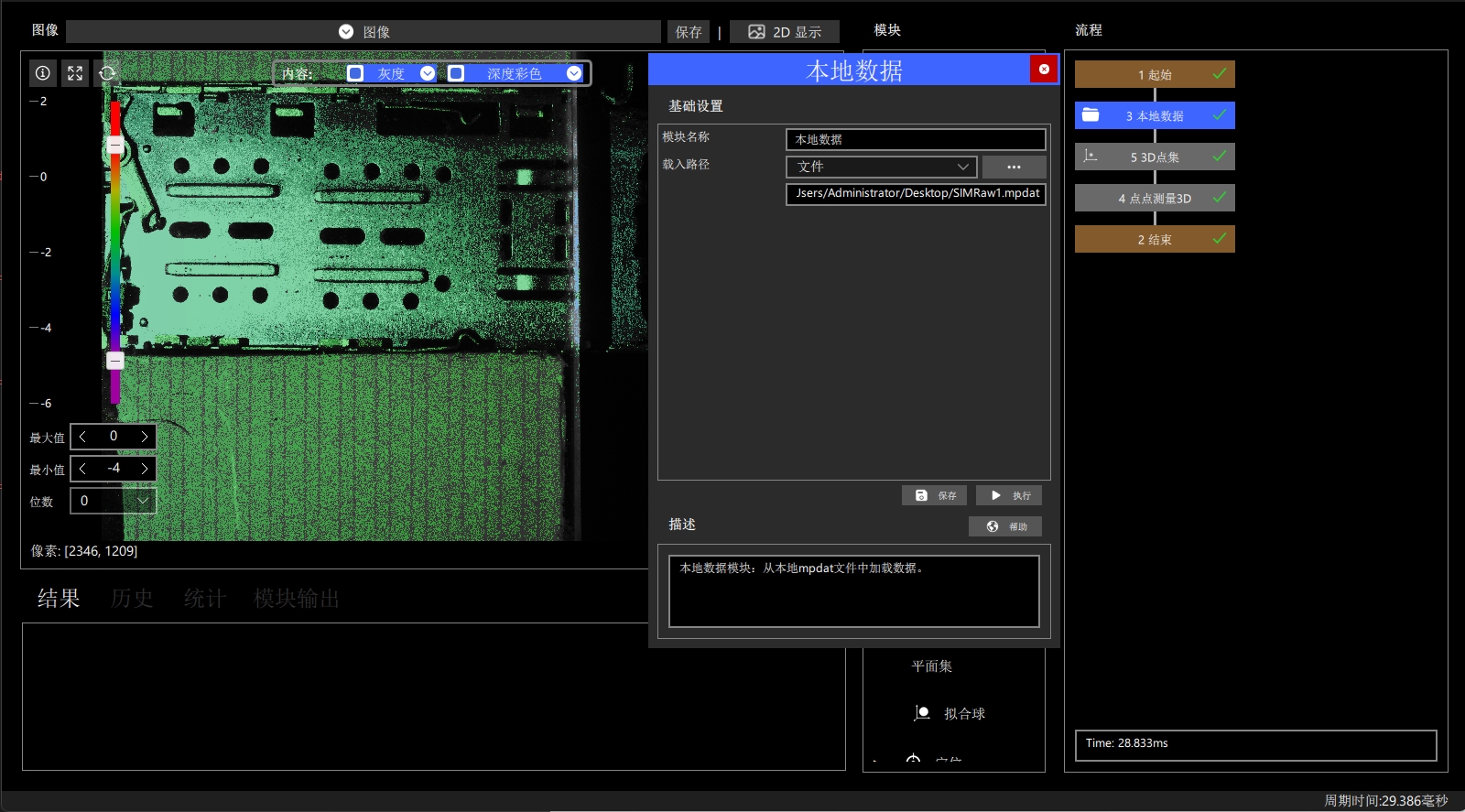Open the 文件 load path type dropdown
The height and width of the screenshot is (812, 1465).
click(x=882, y=167)
